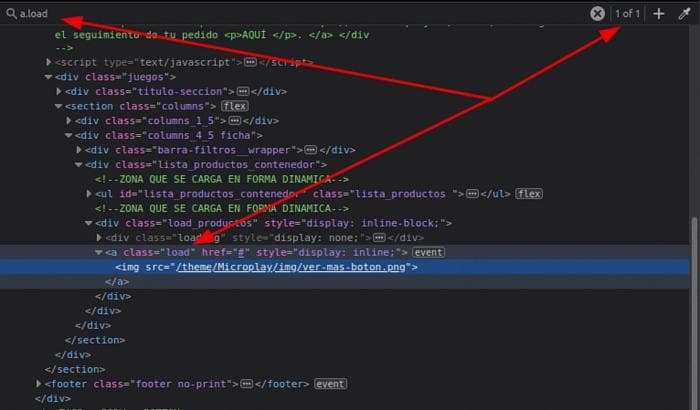Select the comment text with AQUÍ
Viewport: 700px width, 410px height.
(x=212, y=35)
